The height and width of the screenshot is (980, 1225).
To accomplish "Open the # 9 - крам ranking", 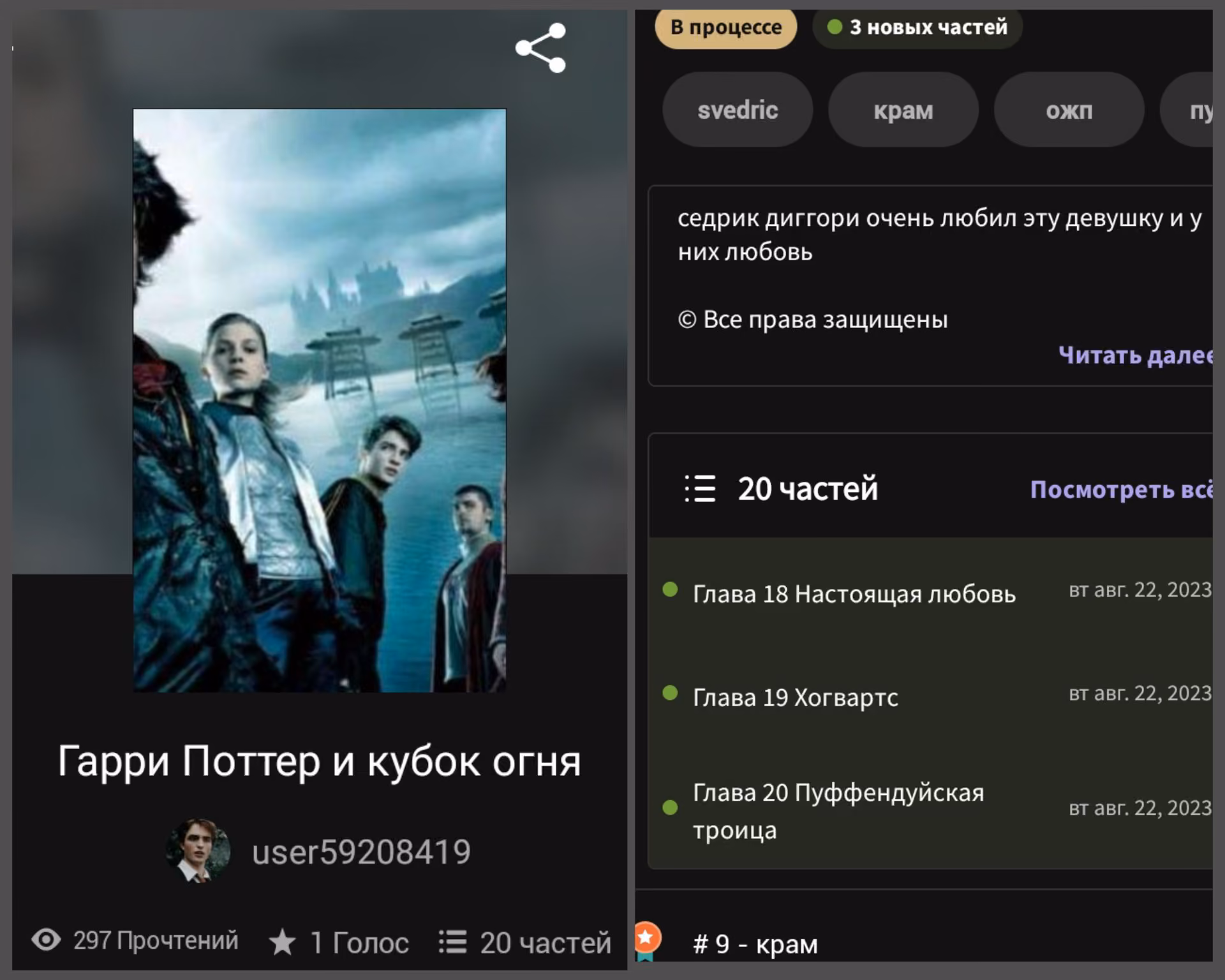I will (x=755, y=944).
